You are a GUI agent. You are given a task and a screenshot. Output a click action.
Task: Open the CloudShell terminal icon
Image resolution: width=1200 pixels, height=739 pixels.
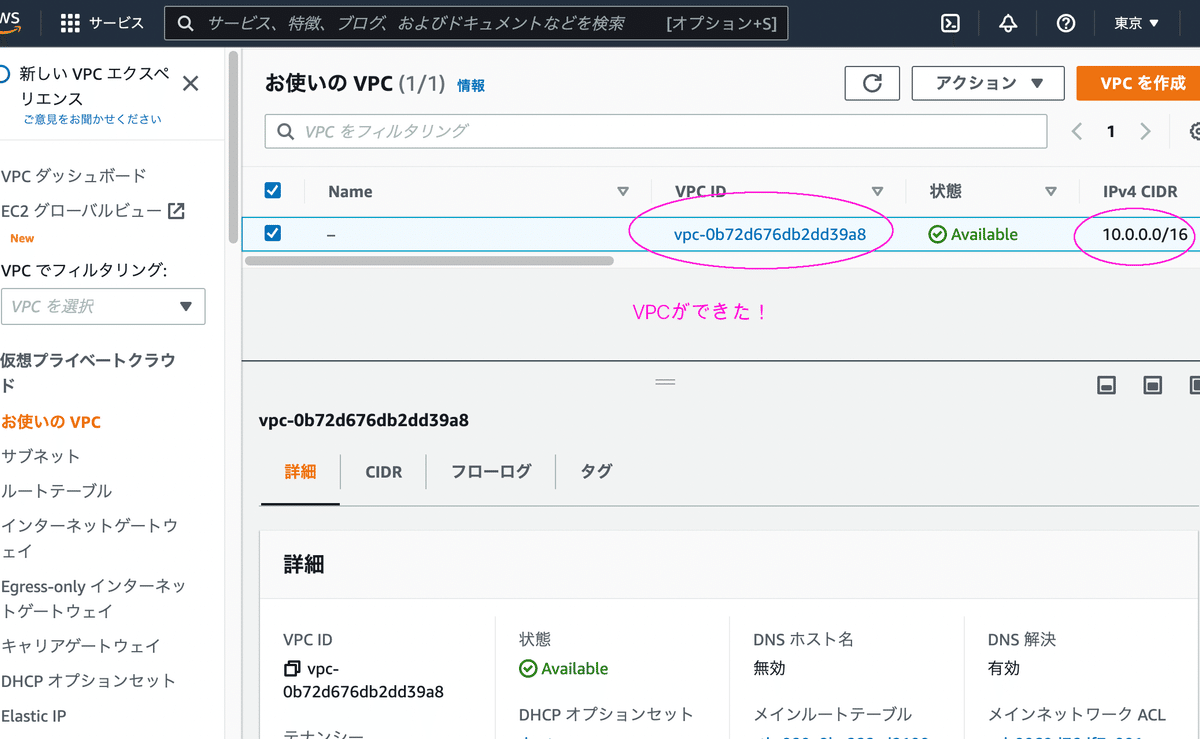pyautogui.click(x=951, y=23)
